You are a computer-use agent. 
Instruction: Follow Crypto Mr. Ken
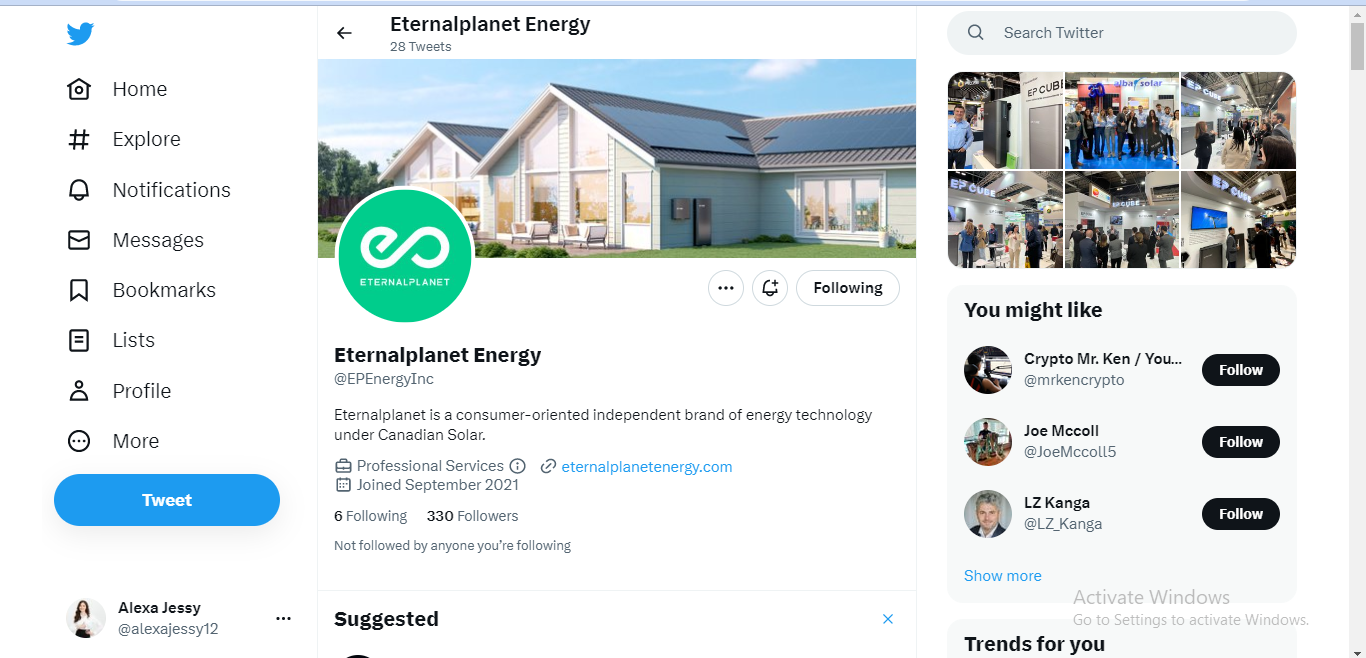coord(1241,370)
